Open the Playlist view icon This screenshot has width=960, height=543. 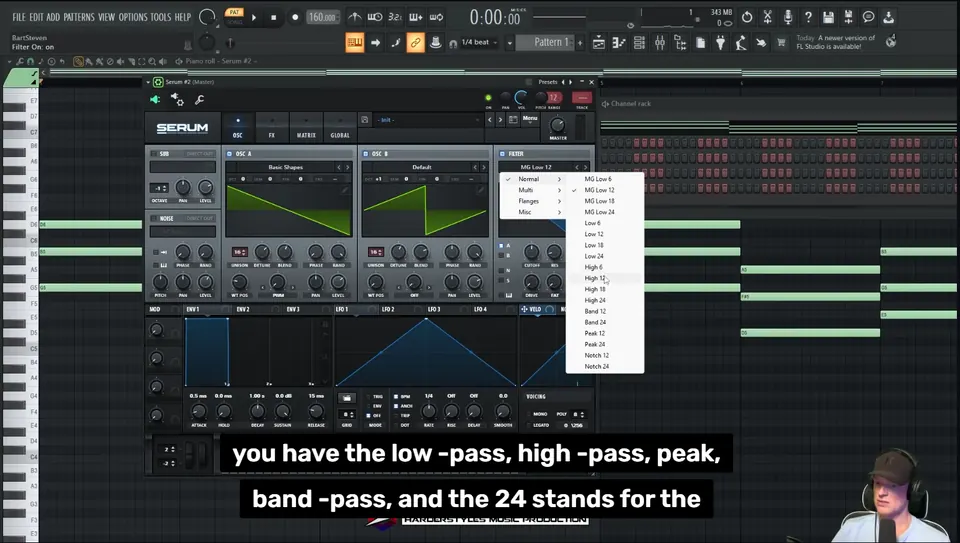point(599,43)
